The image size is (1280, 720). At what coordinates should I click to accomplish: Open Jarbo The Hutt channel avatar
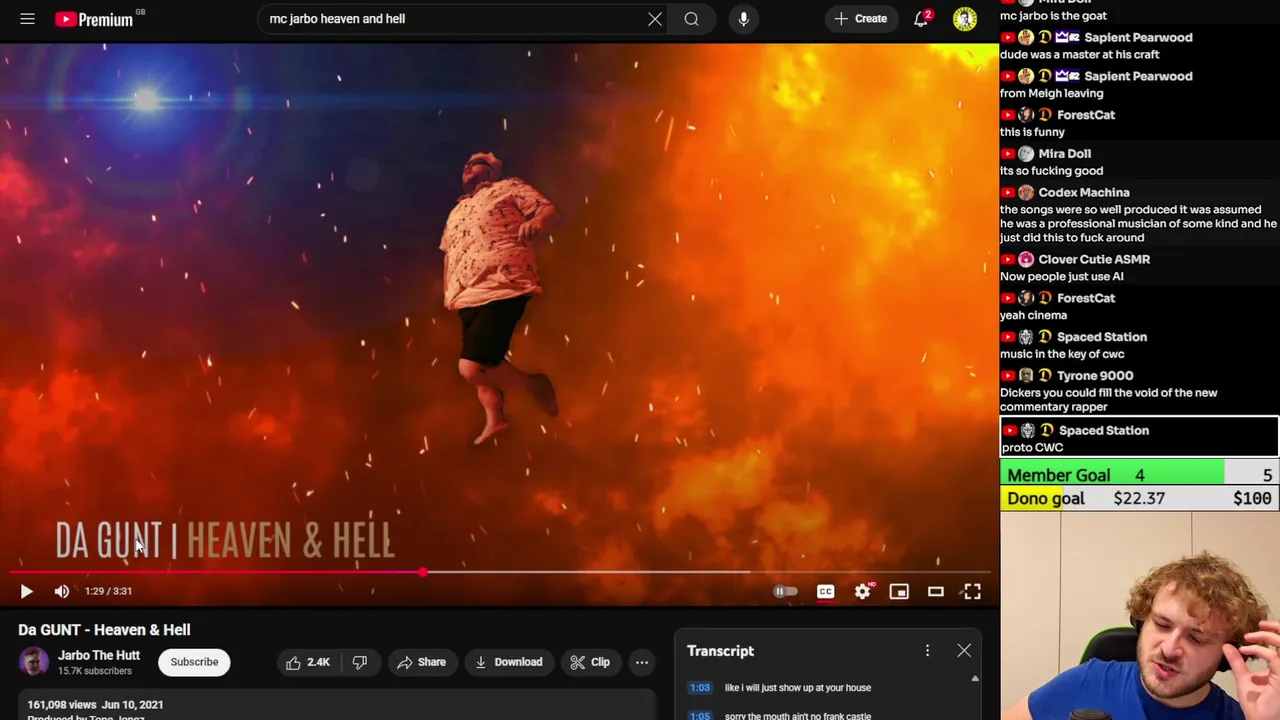coord(33,662)
